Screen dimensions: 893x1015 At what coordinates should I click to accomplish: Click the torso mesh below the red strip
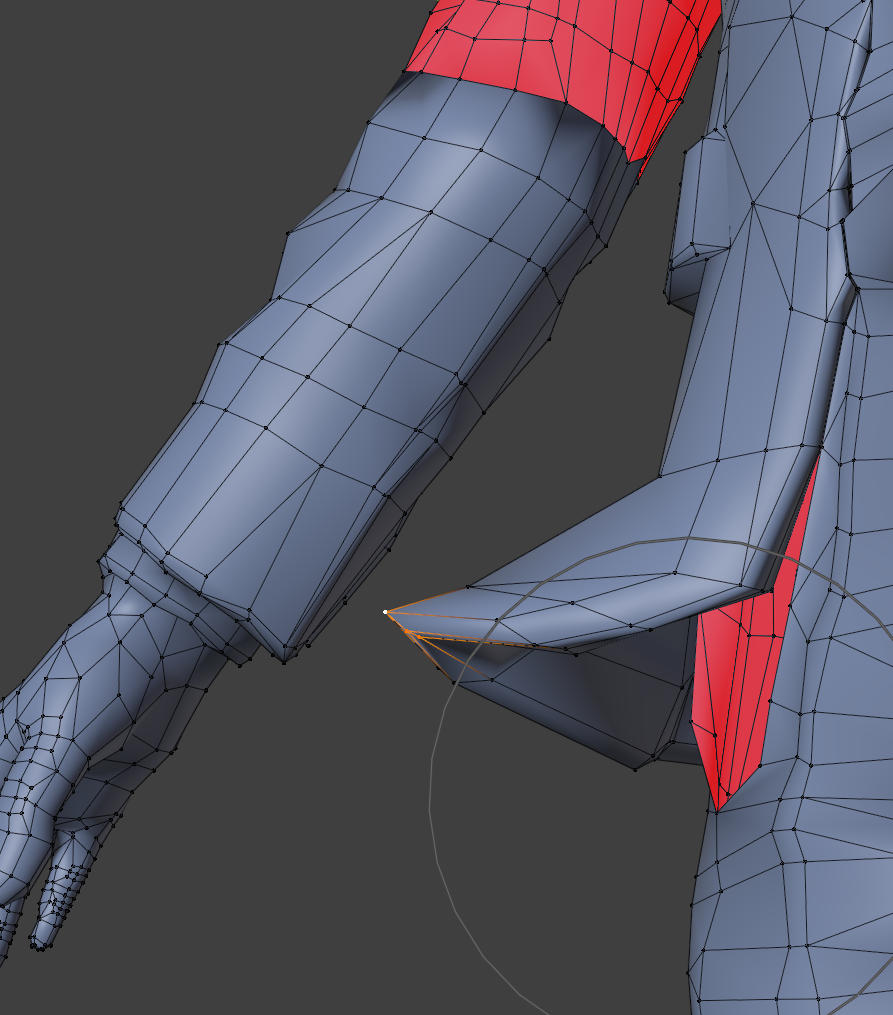click(x=790, y=900)
